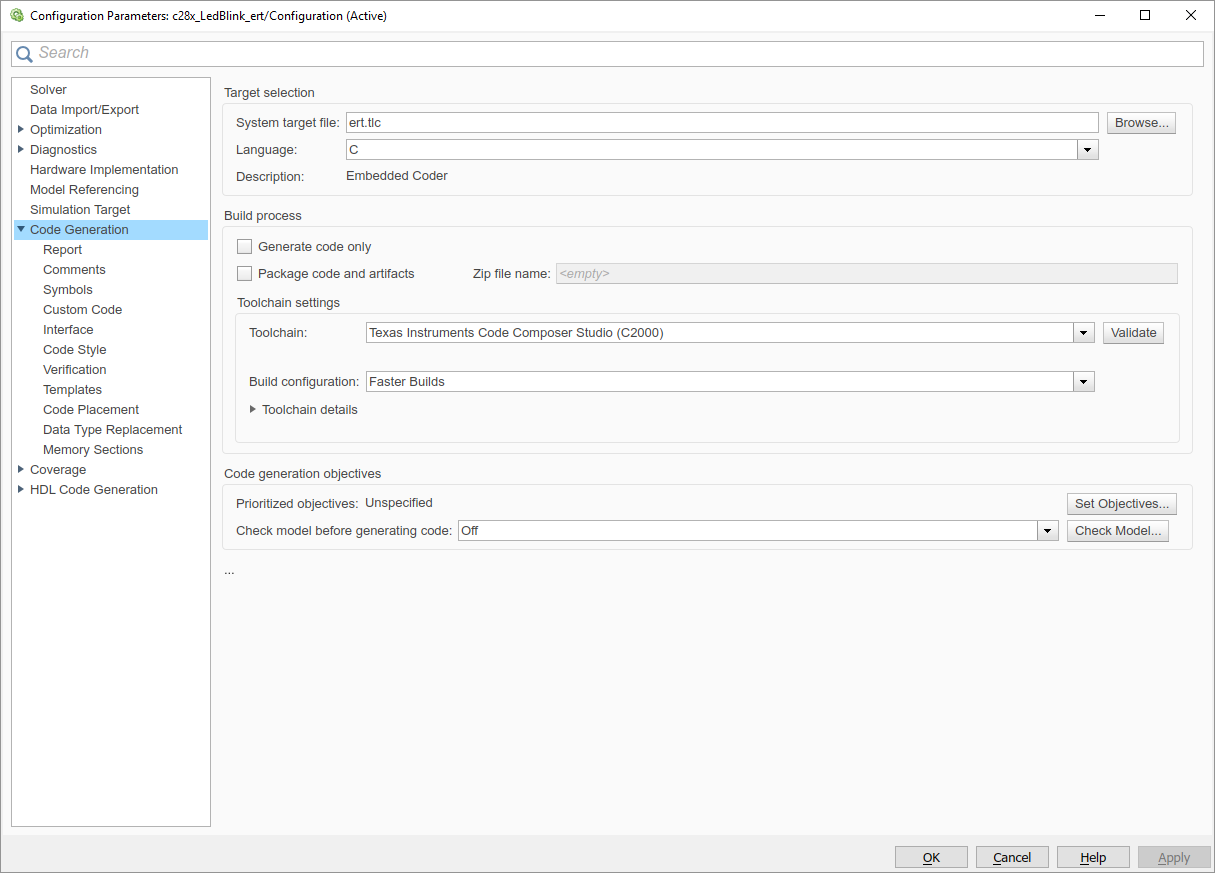Open the Toolchain dropdown list
This screenshot has width=1215, height=873.
click(x=1084, y=333)
